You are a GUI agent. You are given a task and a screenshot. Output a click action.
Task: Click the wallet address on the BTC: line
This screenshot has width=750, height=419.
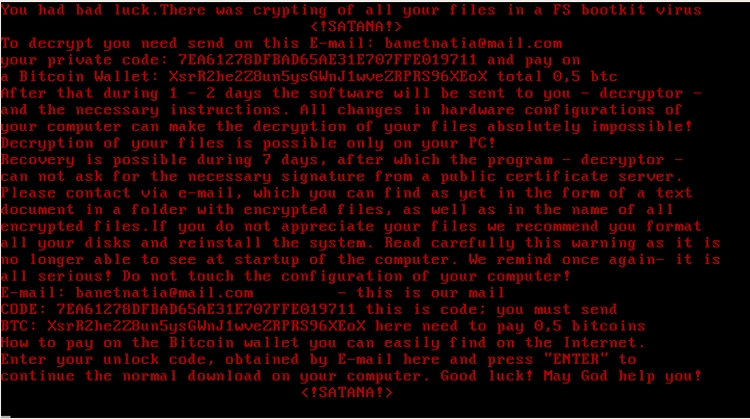(207, 326)
